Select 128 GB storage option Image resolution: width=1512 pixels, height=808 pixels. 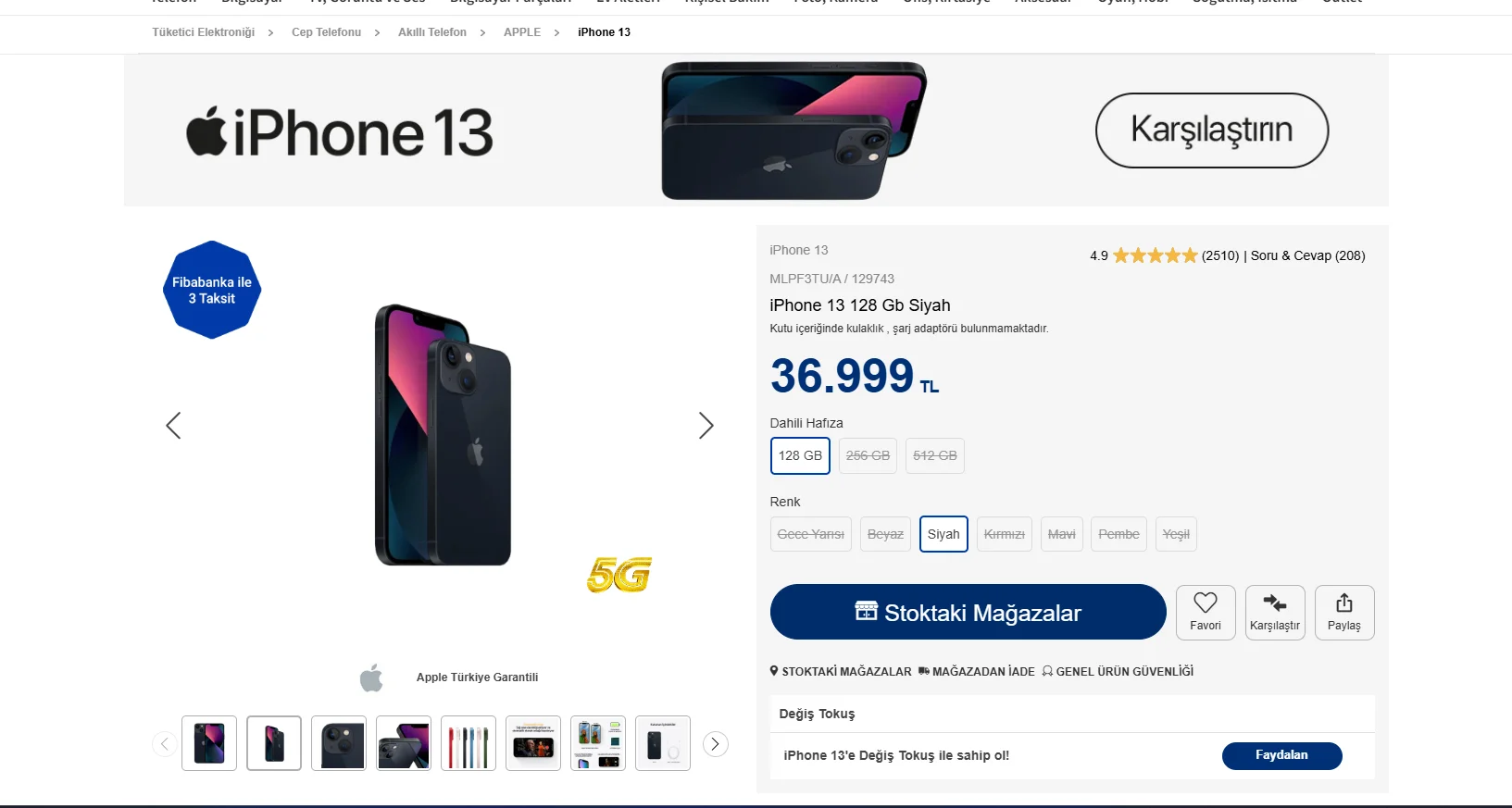pyautogui.click(x=800, y=455)
